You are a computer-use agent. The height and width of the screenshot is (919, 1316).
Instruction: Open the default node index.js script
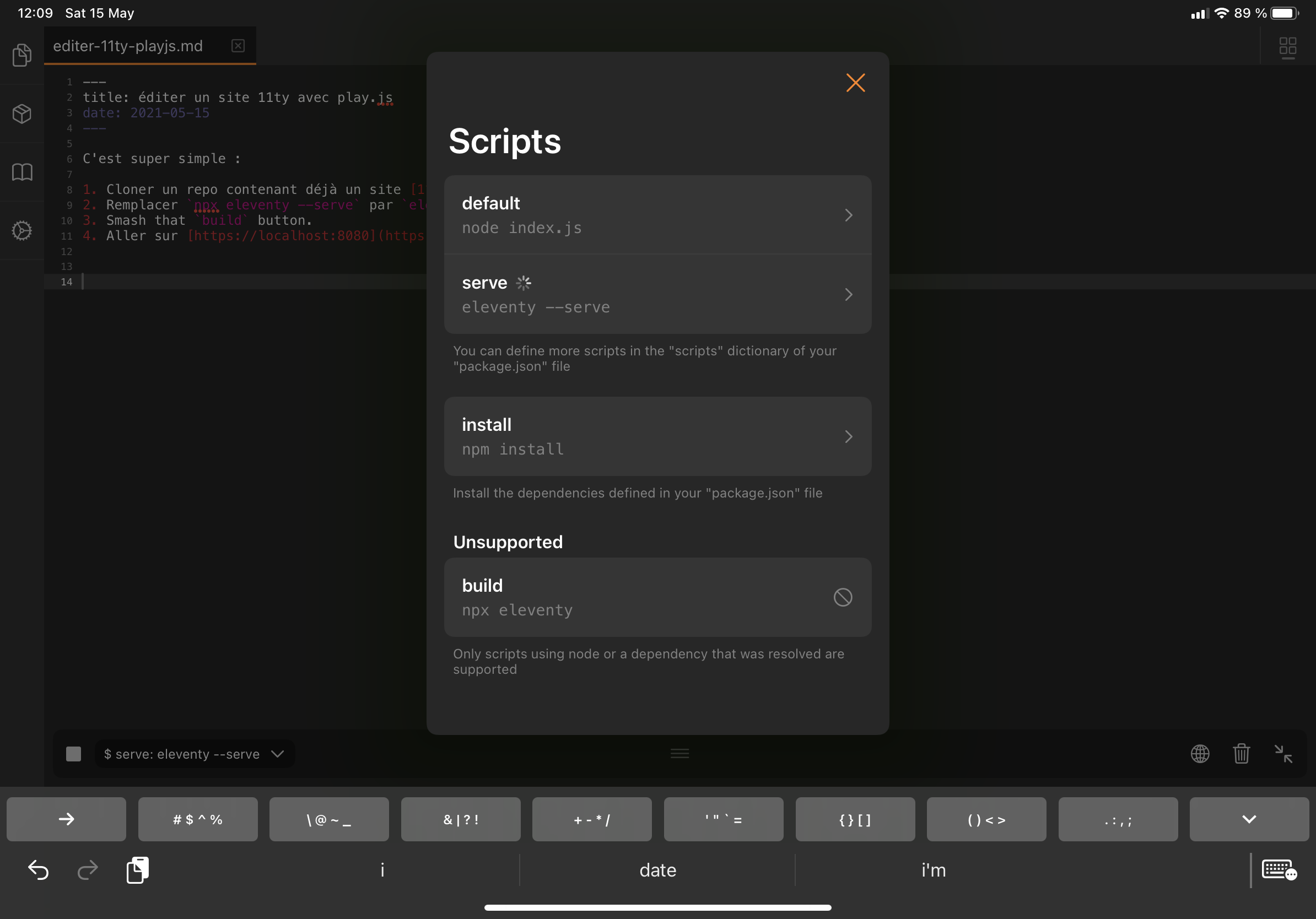(657, 215)
